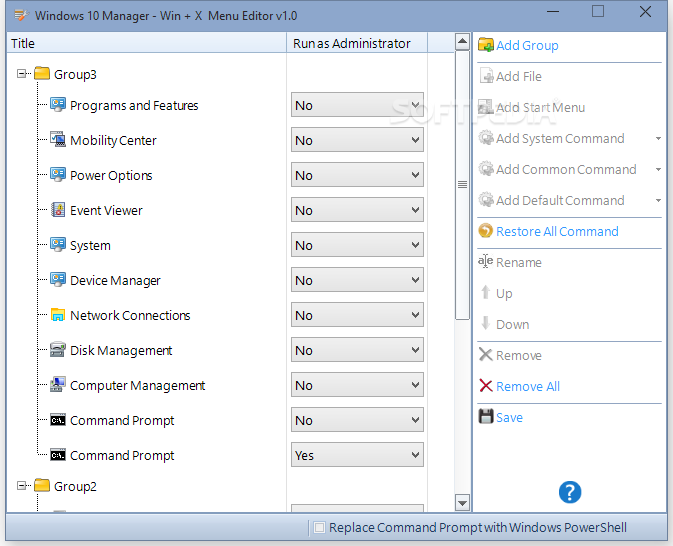Click the Up arrow icon
Viewport: 673px width, 546px height.
pos(485,292)
